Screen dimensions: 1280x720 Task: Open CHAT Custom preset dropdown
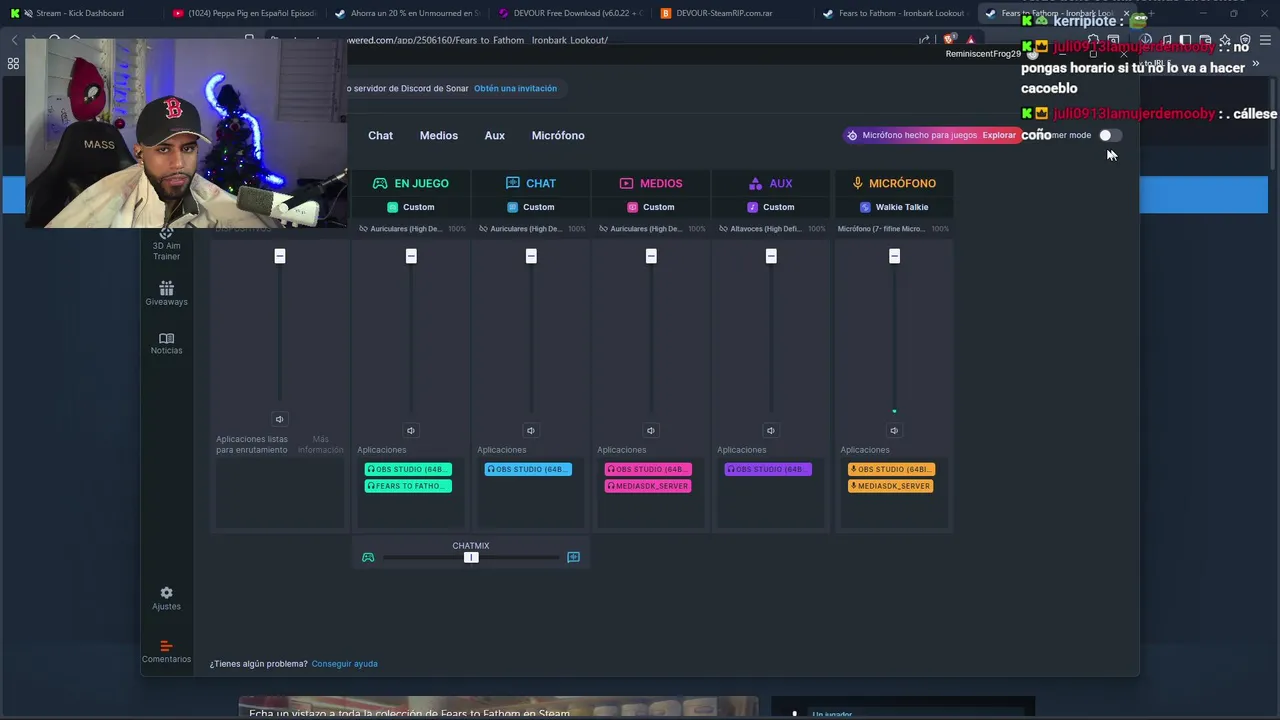(531, 207)
